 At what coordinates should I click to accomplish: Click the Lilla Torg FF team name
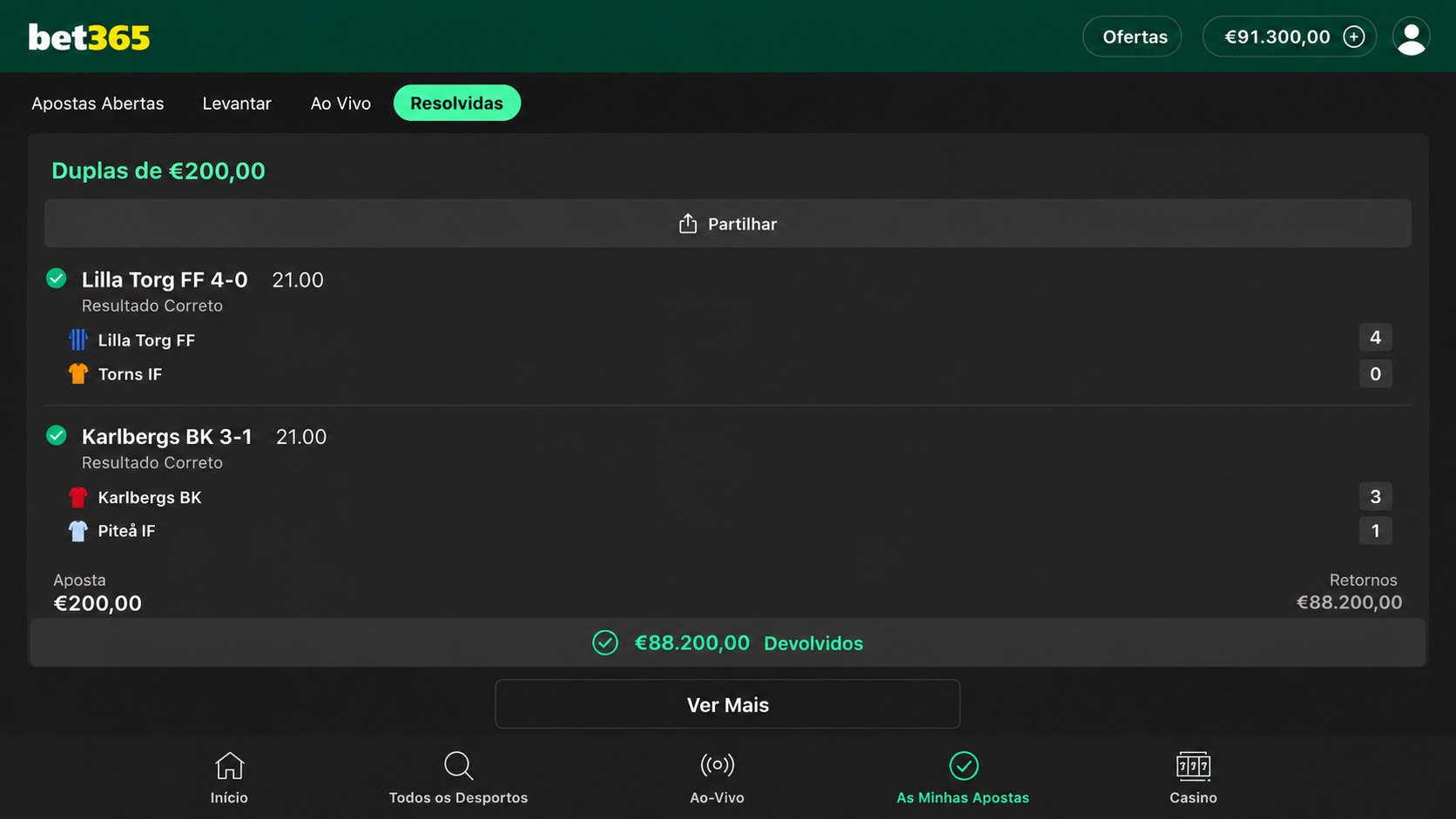pyautogui.click(x=146, y=340)
